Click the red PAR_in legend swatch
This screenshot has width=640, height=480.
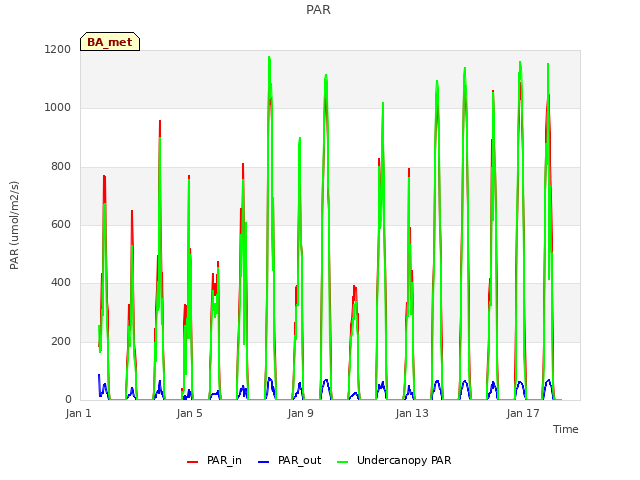(x=192, y=462)
